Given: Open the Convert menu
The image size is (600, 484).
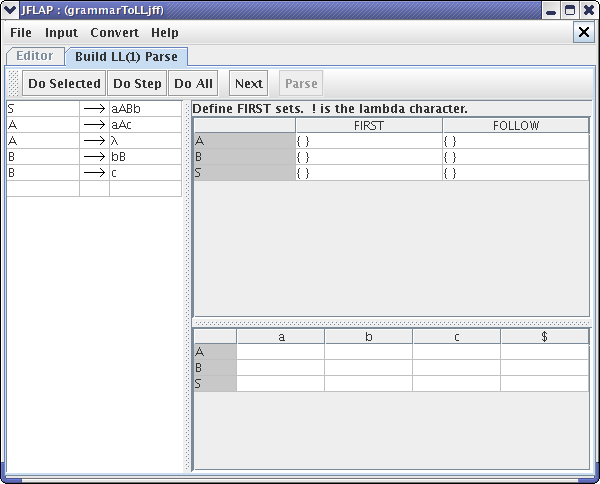Looking at the screenshot, I should tap(114, 33).
